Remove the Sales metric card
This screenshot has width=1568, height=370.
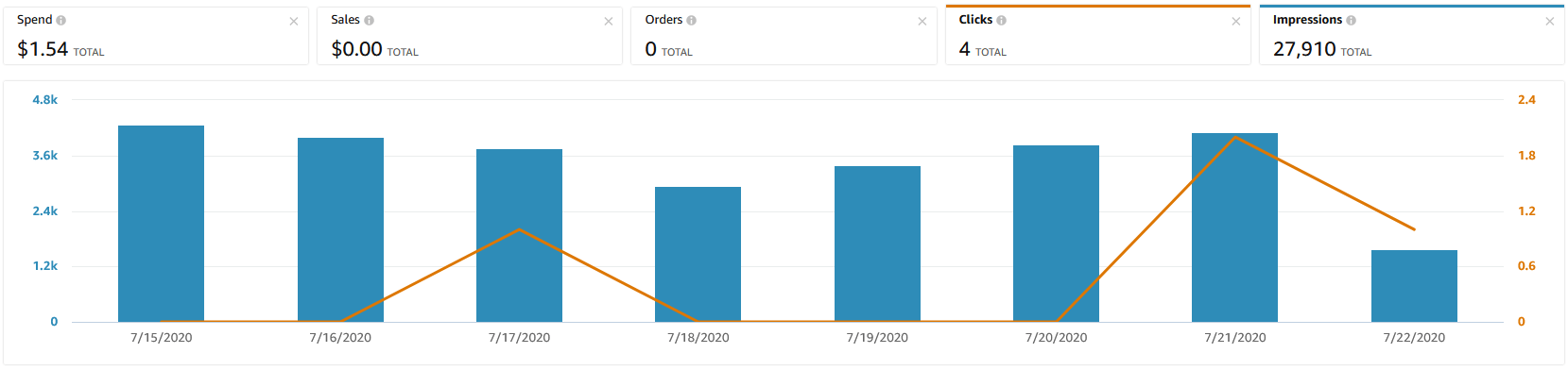point(609,22)
